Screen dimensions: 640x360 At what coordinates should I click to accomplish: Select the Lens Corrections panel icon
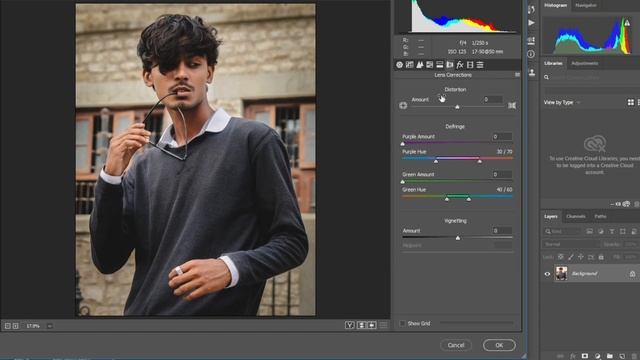tap(450, 64)
